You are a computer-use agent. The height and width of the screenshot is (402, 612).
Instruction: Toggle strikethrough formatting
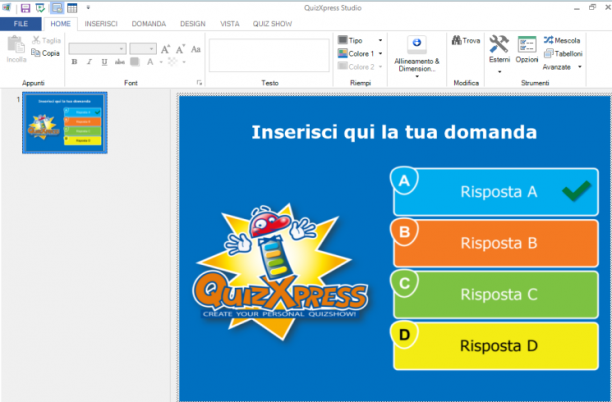pyautogui.click(x=120, y=62)
